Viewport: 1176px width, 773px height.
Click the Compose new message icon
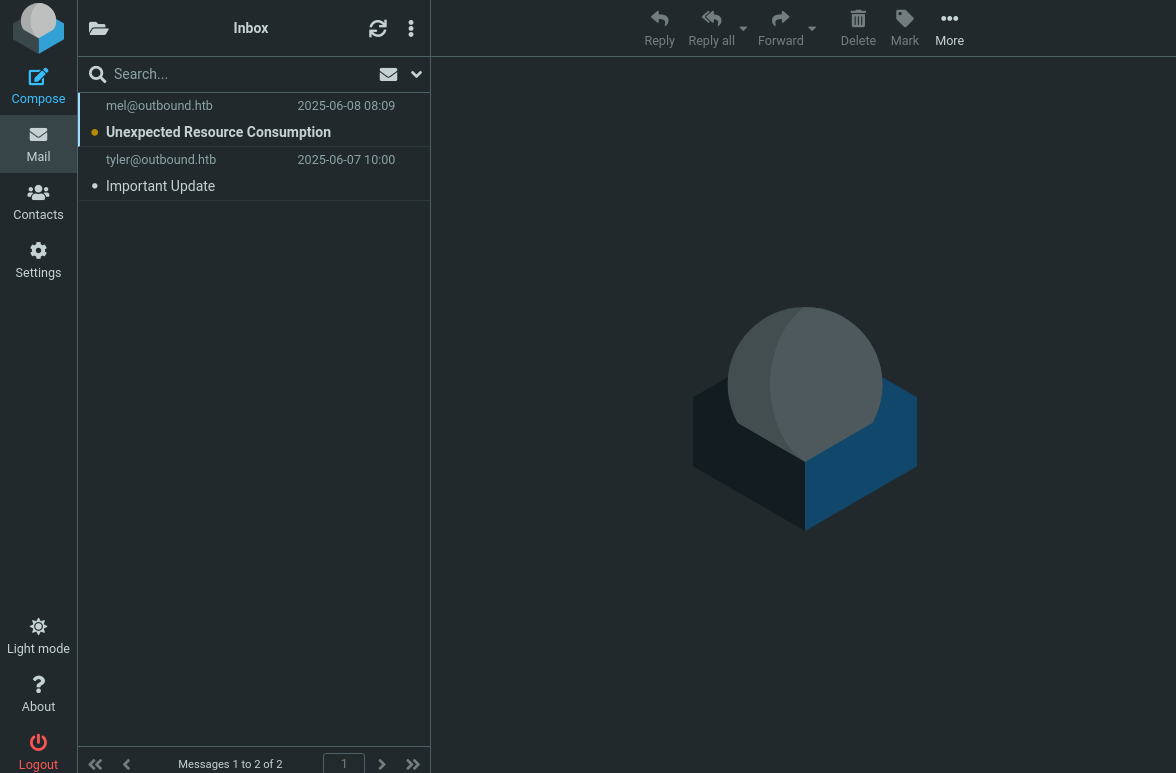(38, 77)
